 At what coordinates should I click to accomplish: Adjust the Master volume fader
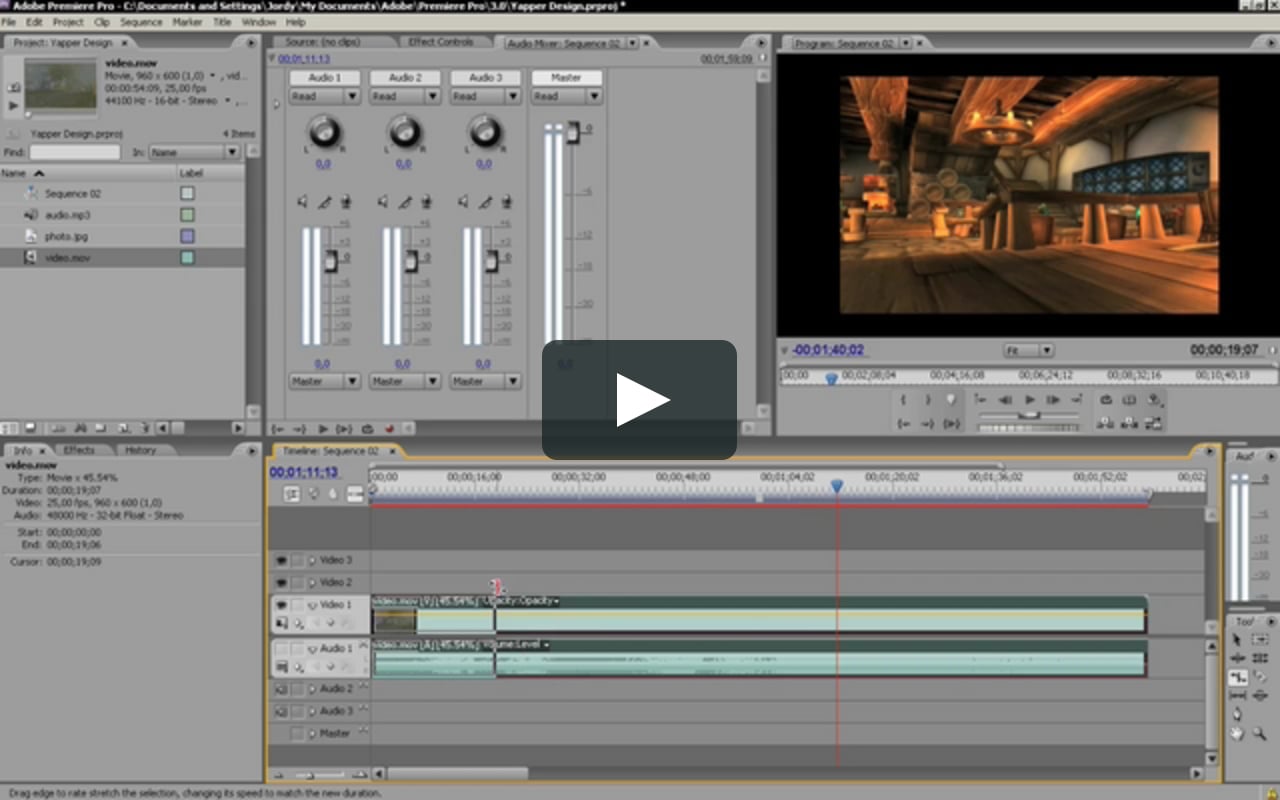(573, 131)
